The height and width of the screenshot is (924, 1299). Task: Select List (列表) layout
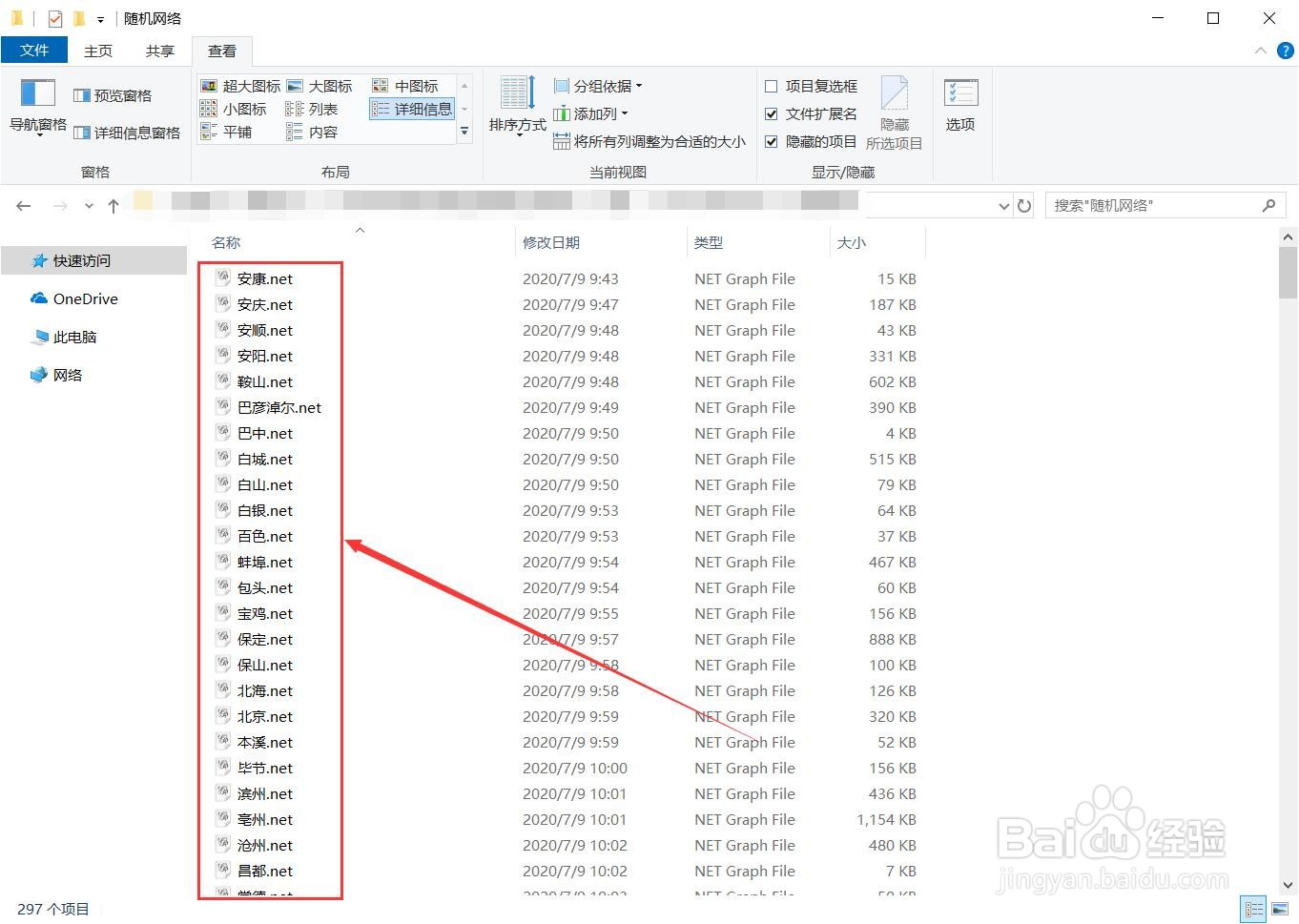pyautogui.click(x=312, y=109)
